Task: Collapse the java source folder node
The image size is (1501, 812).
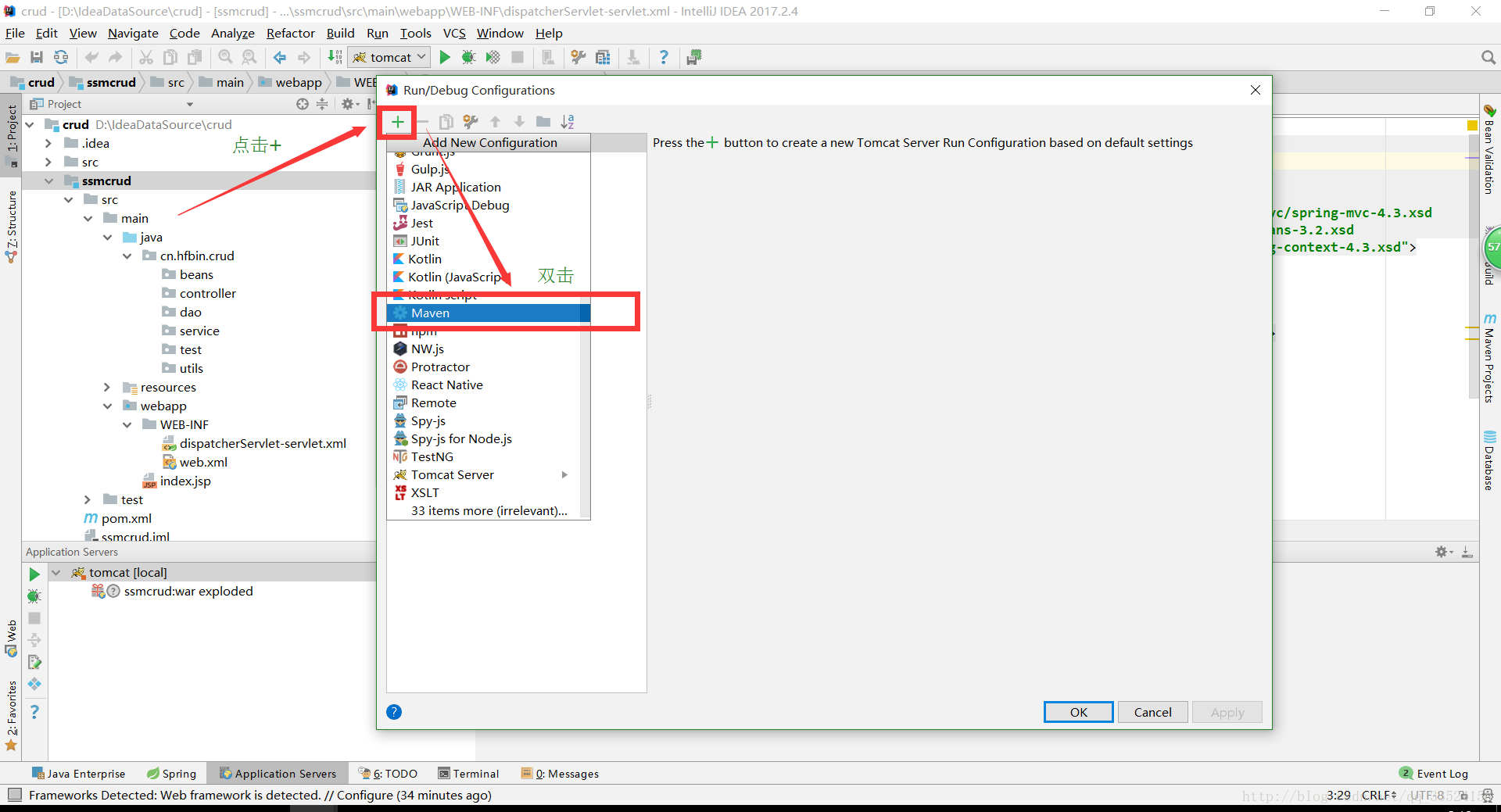Action: click(107, 237)
